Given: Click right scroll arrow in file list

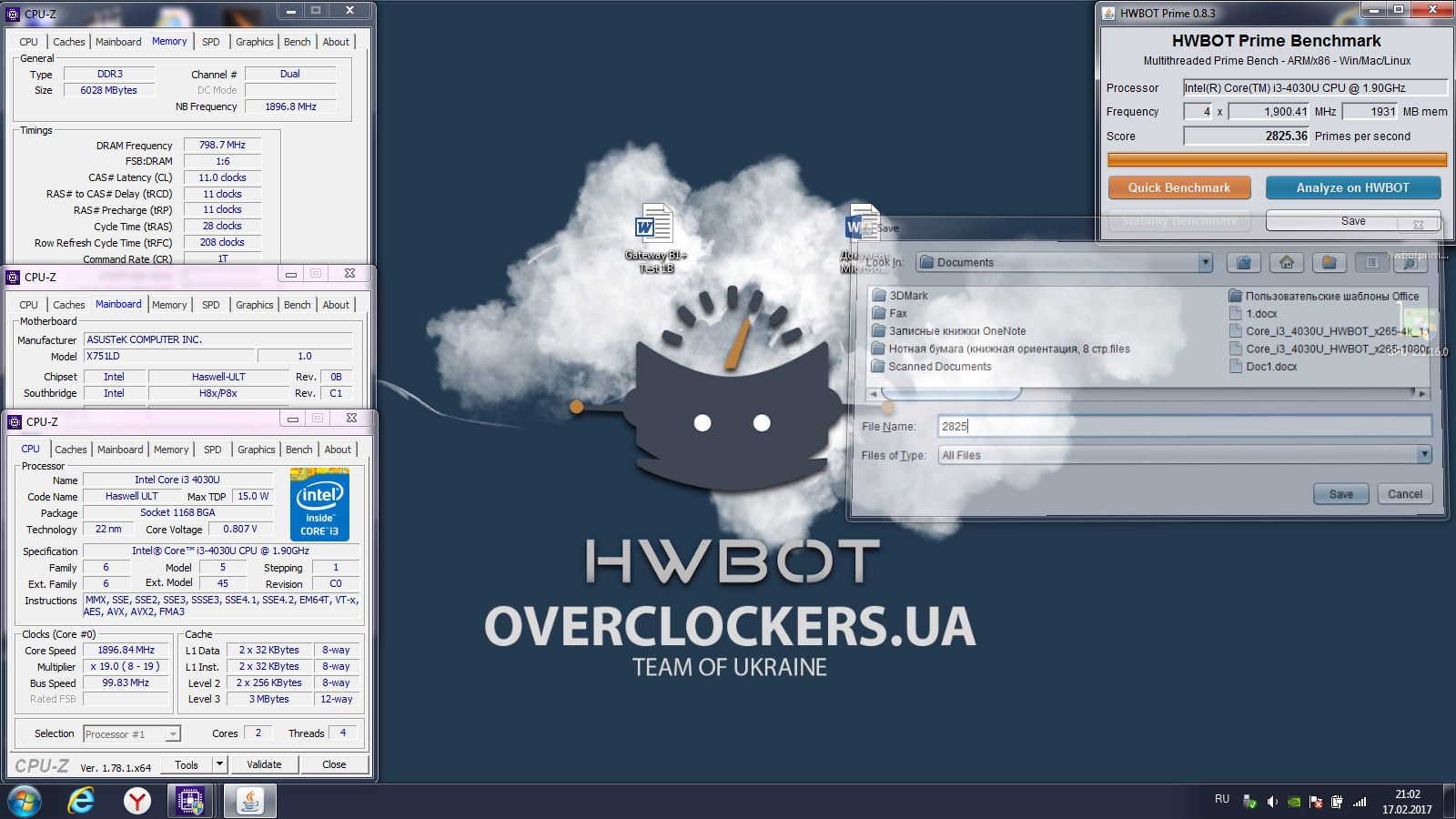Looking at the screenshot, I should point(1423,394).
